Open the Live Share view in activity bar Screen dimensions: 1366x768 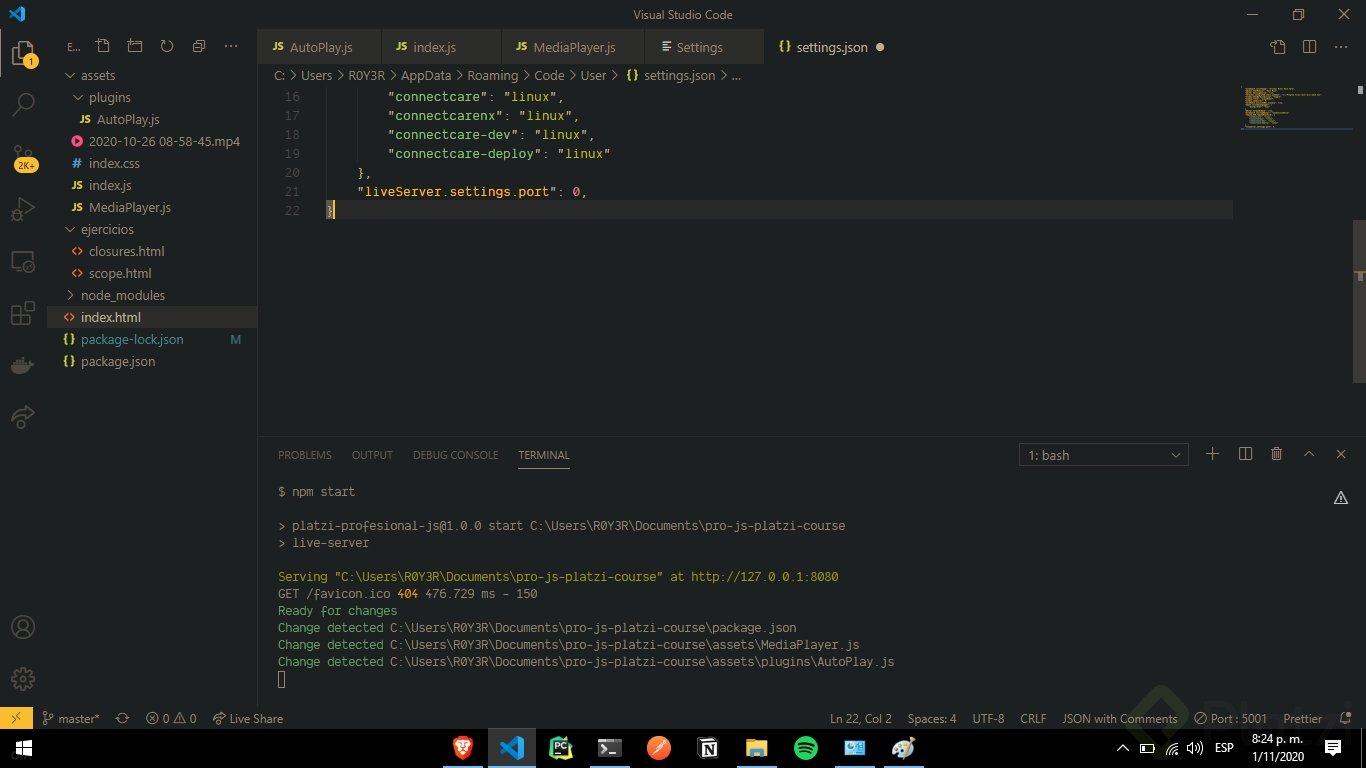pyautogui.click(x=23, y=417)
